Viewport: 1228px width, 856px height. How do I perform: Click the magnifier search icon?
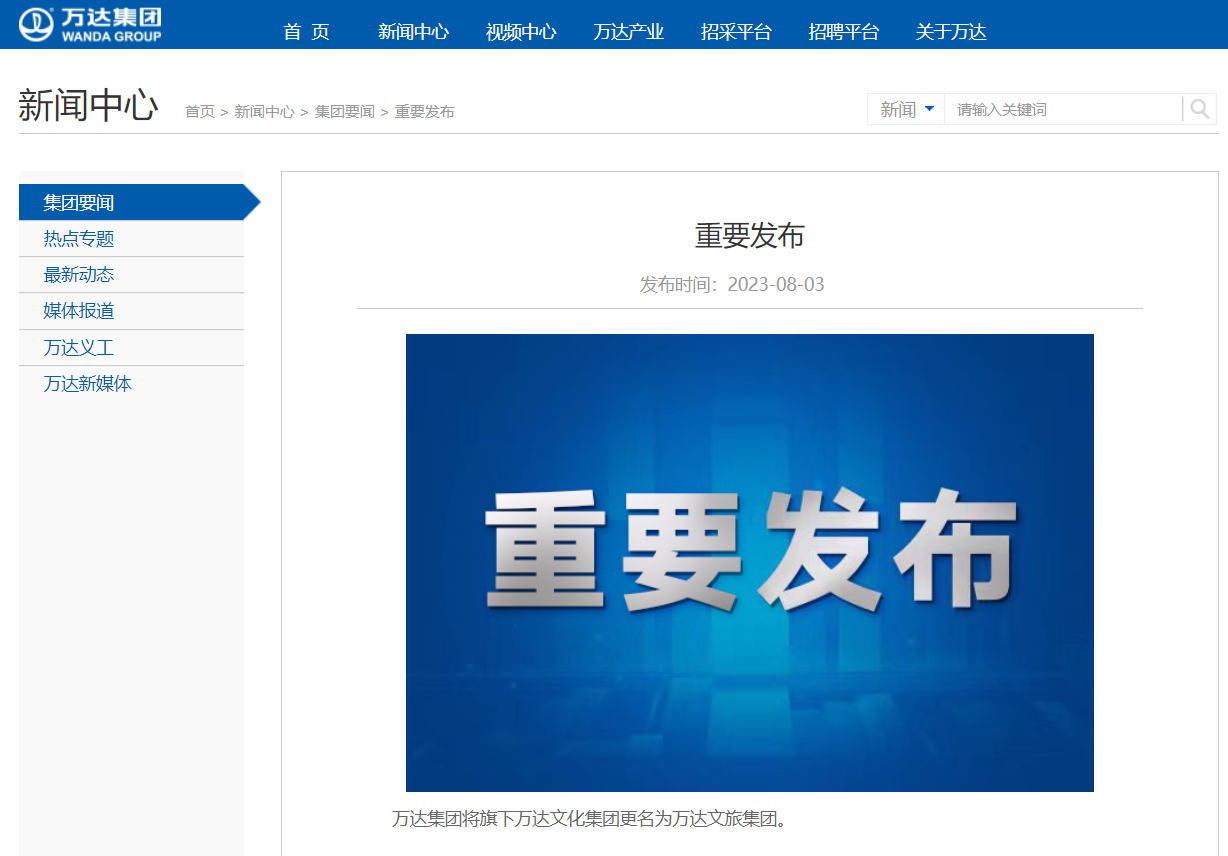1200,109
